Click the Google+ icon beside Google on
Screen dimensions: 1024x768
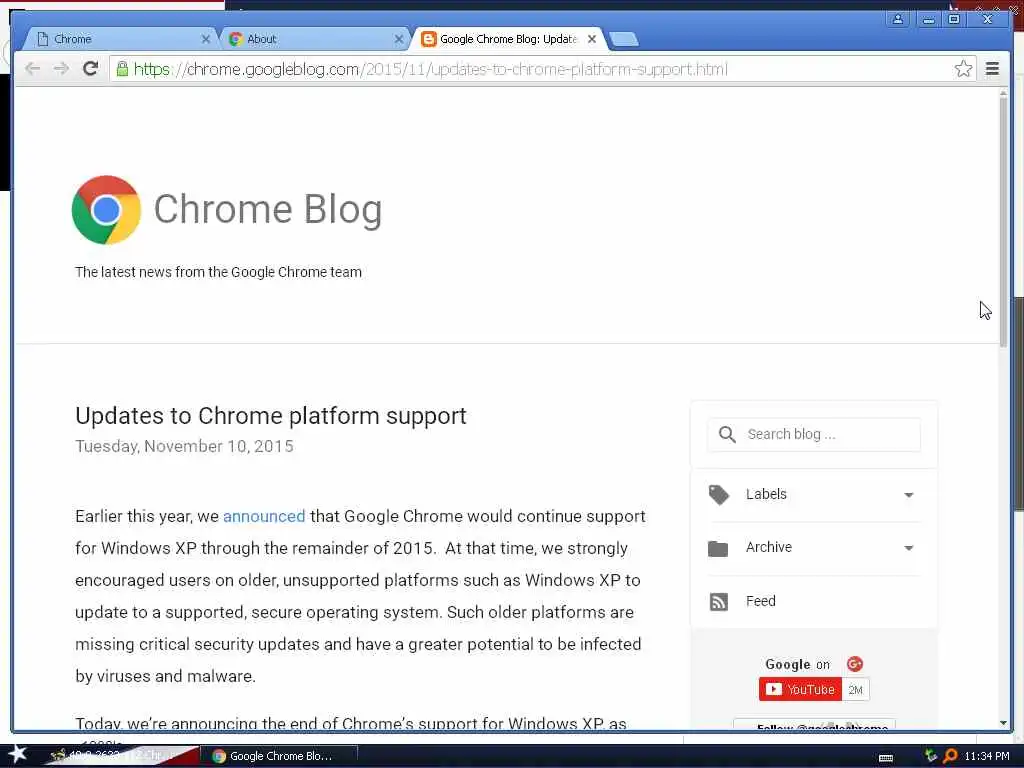tap(854, 664)
